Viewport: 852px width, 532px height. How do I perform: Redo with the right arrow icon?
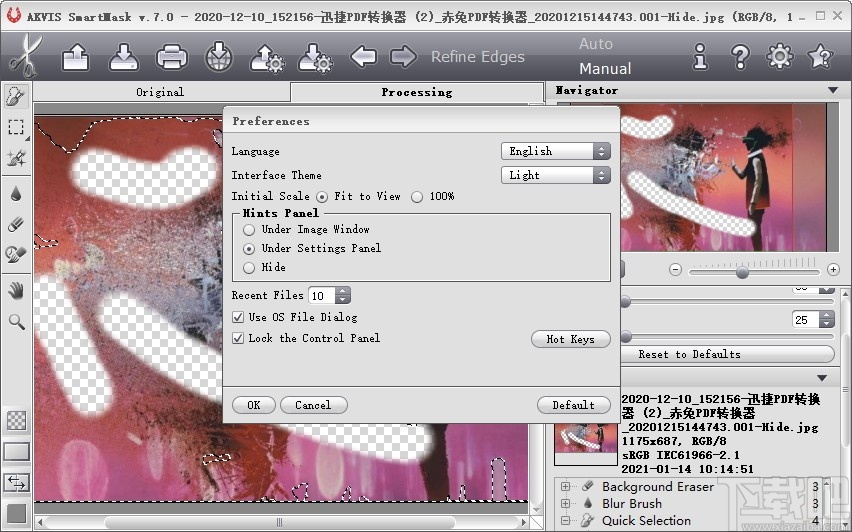(403, 57)
